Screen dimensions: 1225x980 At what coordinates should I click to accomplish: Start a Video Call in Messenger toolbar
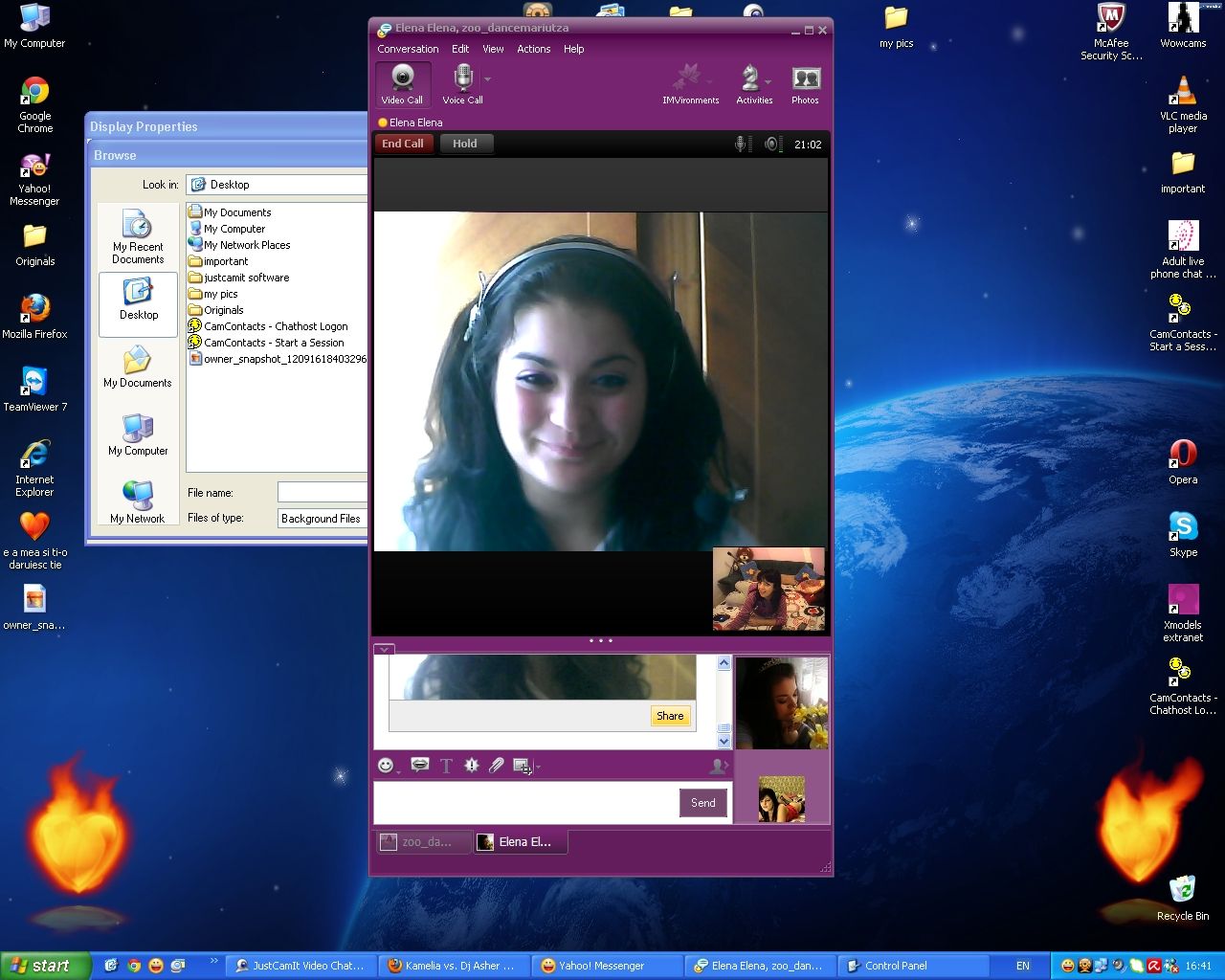(x=402, y=84)
